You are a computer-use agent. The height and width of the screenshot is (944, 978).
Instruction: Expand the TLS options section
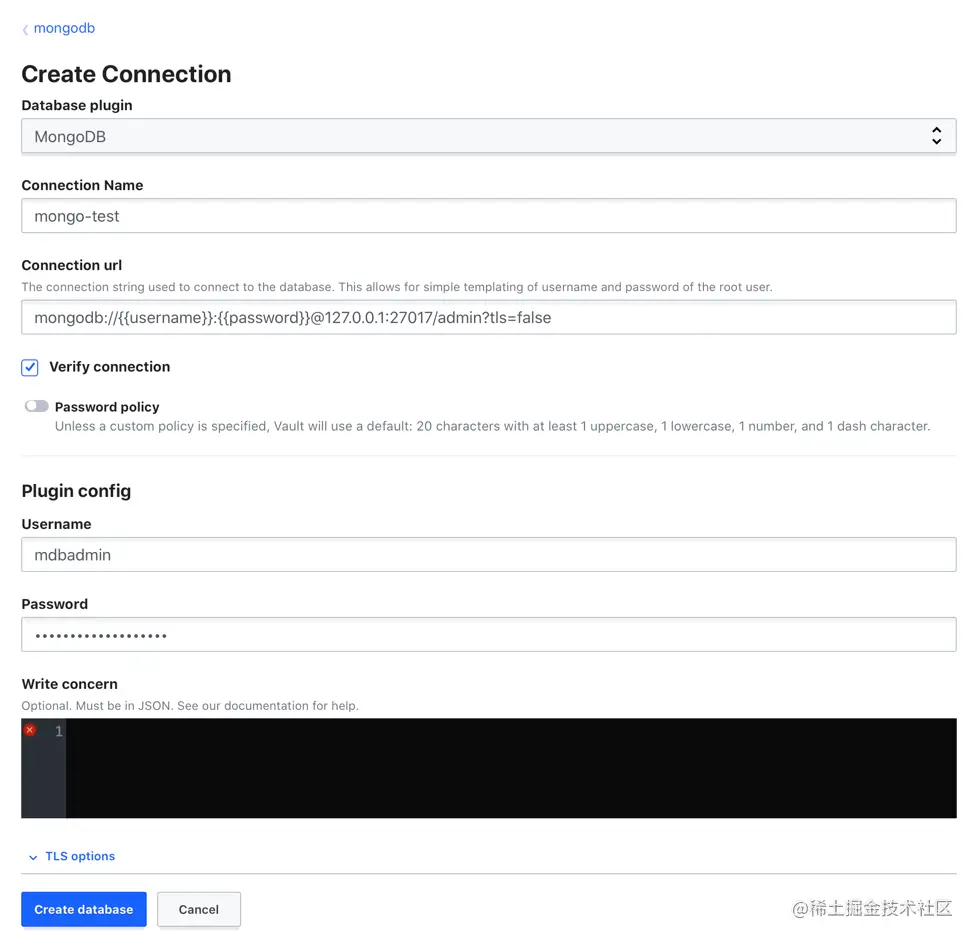click(x=72, y=856)
